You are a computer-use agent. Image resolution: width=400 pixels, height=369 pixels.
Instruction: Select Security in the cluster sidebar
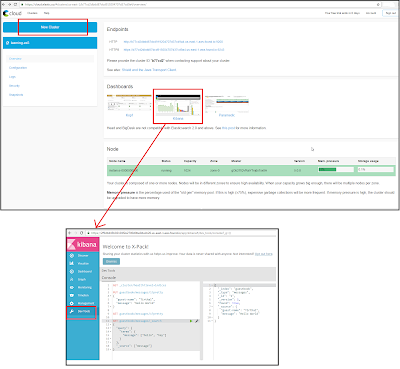tap(14, 86)
